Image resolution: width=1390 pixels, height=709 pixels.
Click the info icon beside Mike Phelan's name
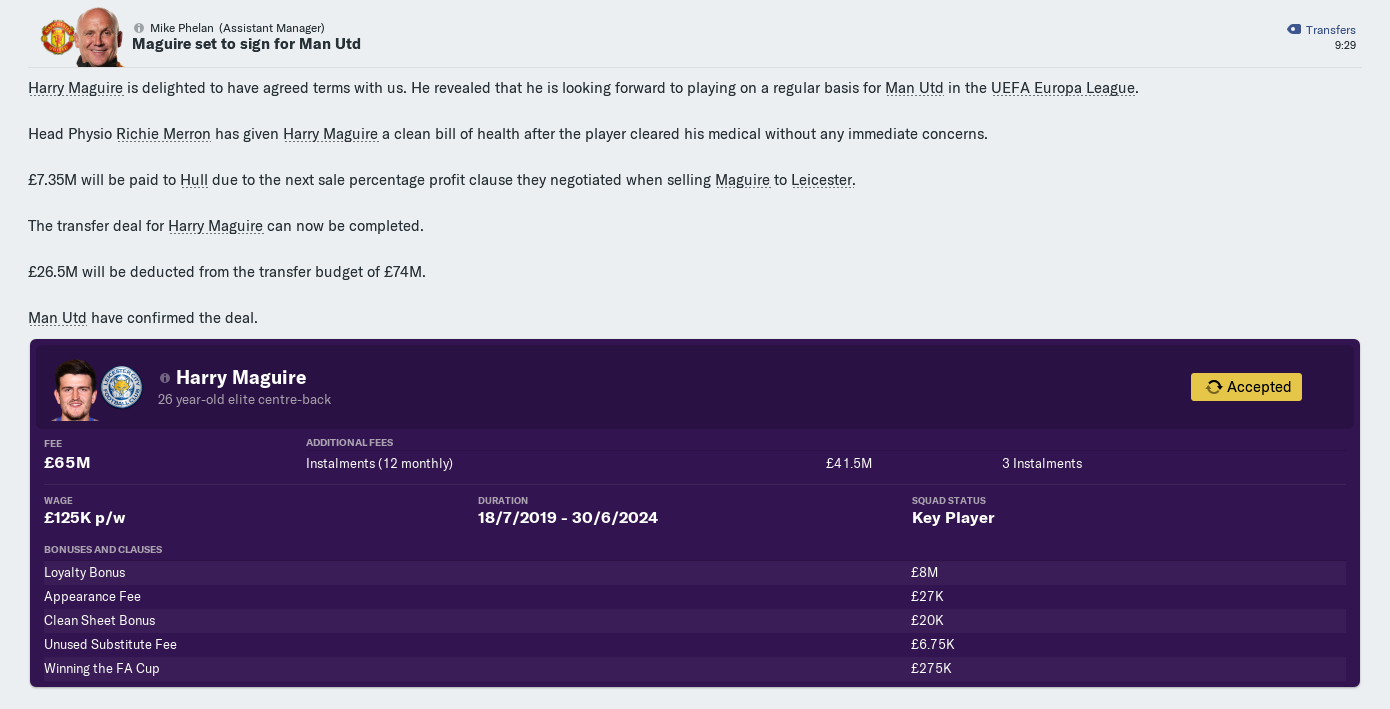(139, 28)
